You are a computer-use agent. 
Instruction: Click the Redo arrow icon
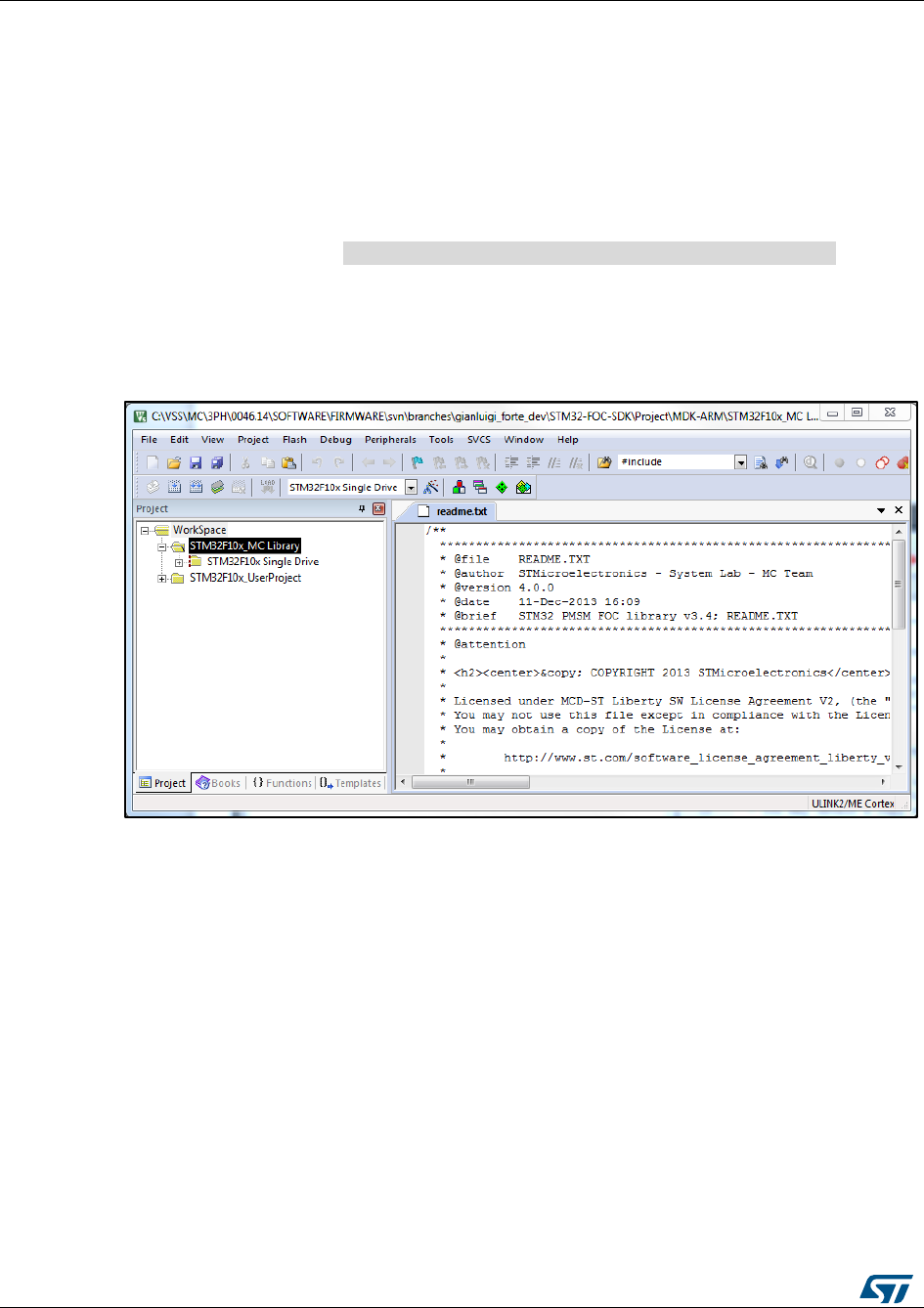[339, 462]
